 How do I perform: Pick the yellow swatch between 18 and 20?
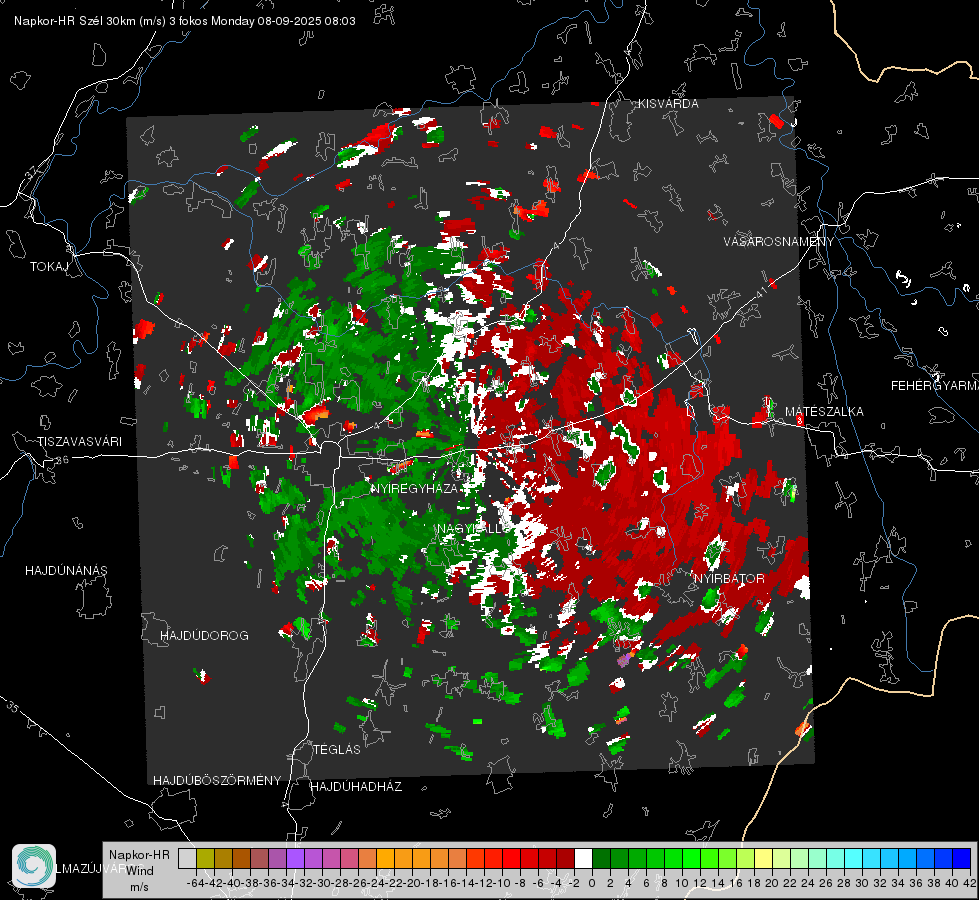pyautogui.click(x=764, y=859)
